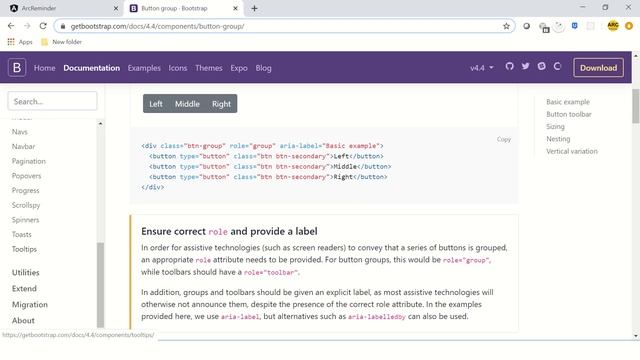
Task: Reload the page
Action: pyautogui.click(x=43, y=26)
